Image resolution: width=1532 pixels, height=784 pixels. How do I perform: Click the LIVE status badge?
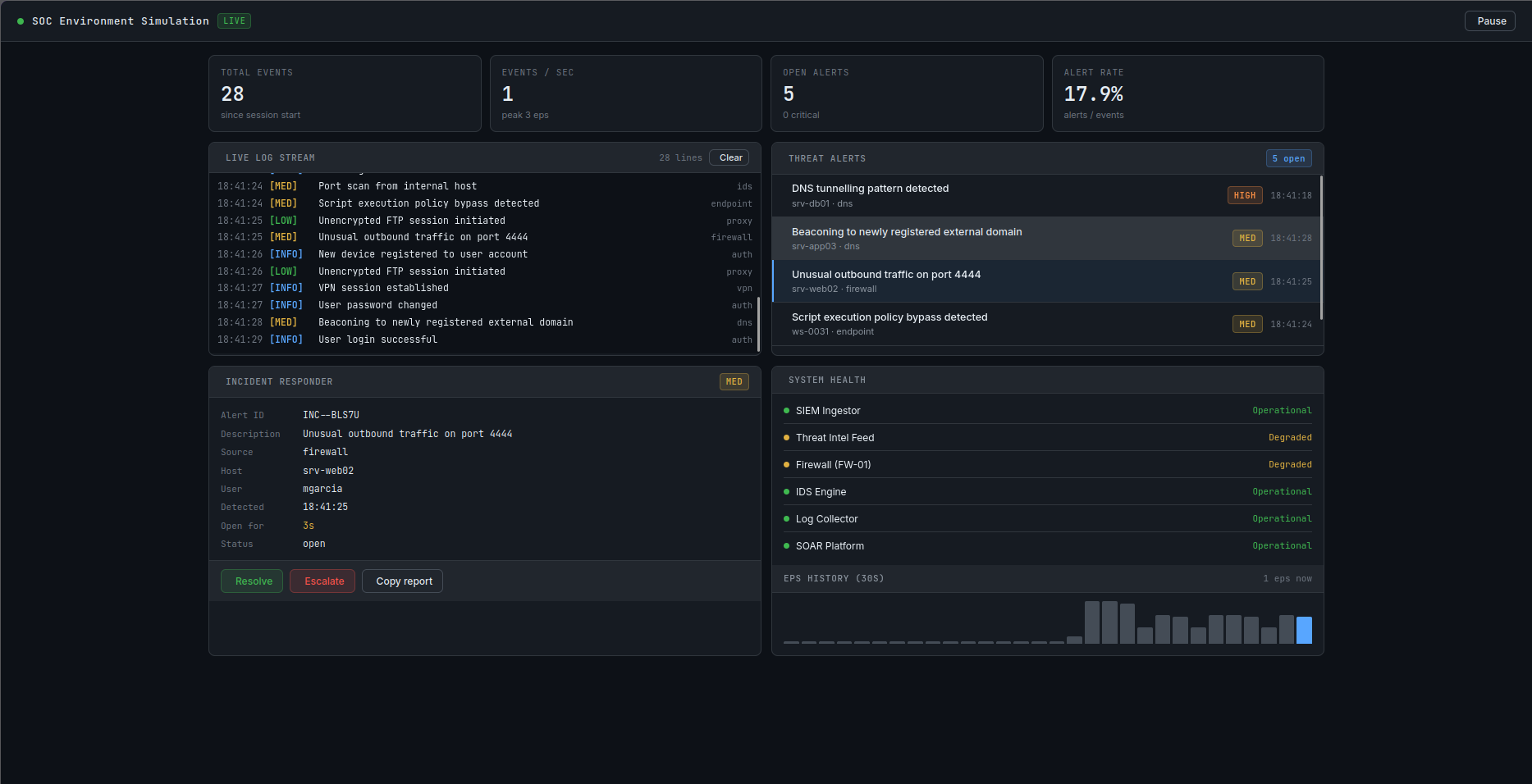coord(234,21)
